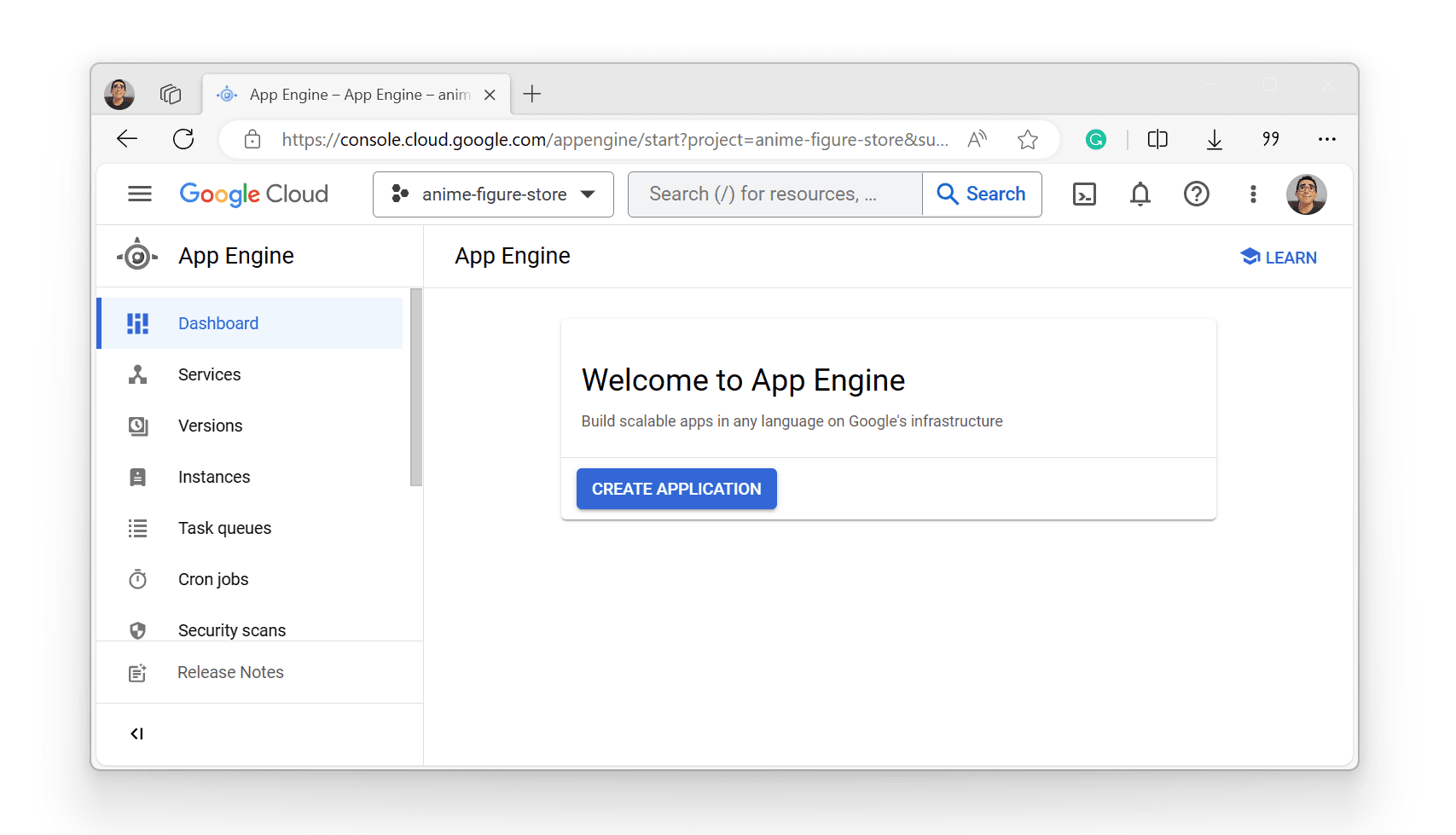Open the help question mark icon
1456x835 pixels.
tap(1197, 194)
